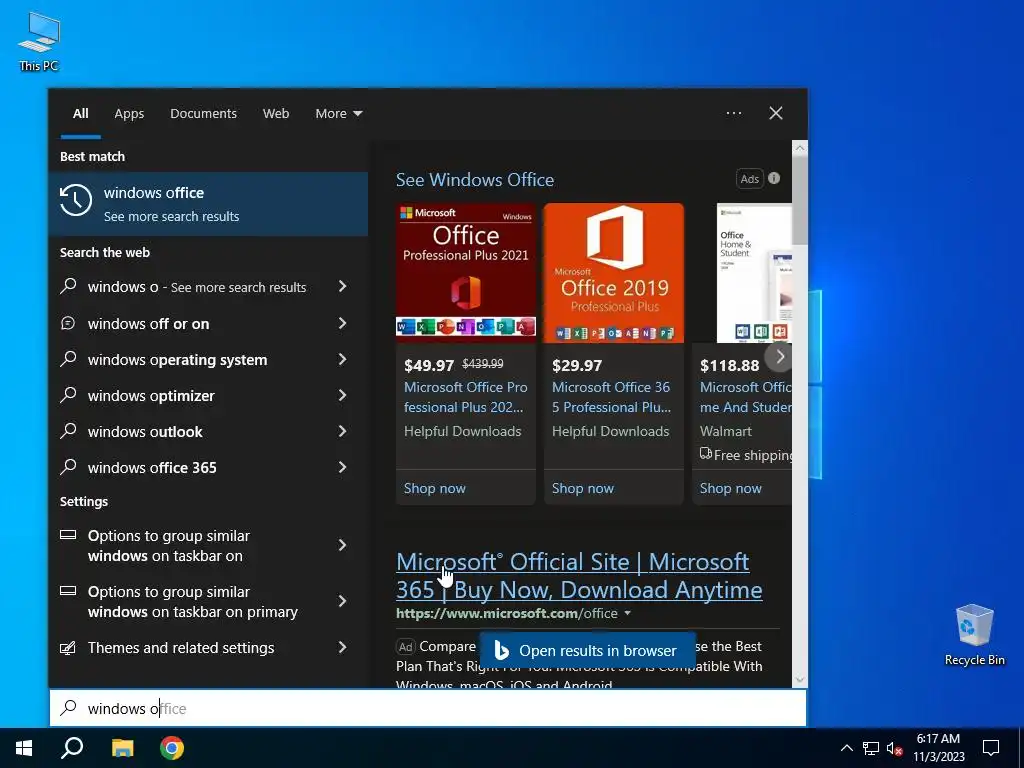Image resolution: width=1024 pixels, height=768 pixels.
Task: Click the results pane scrollbar thumb
Action: click(800, 200)
